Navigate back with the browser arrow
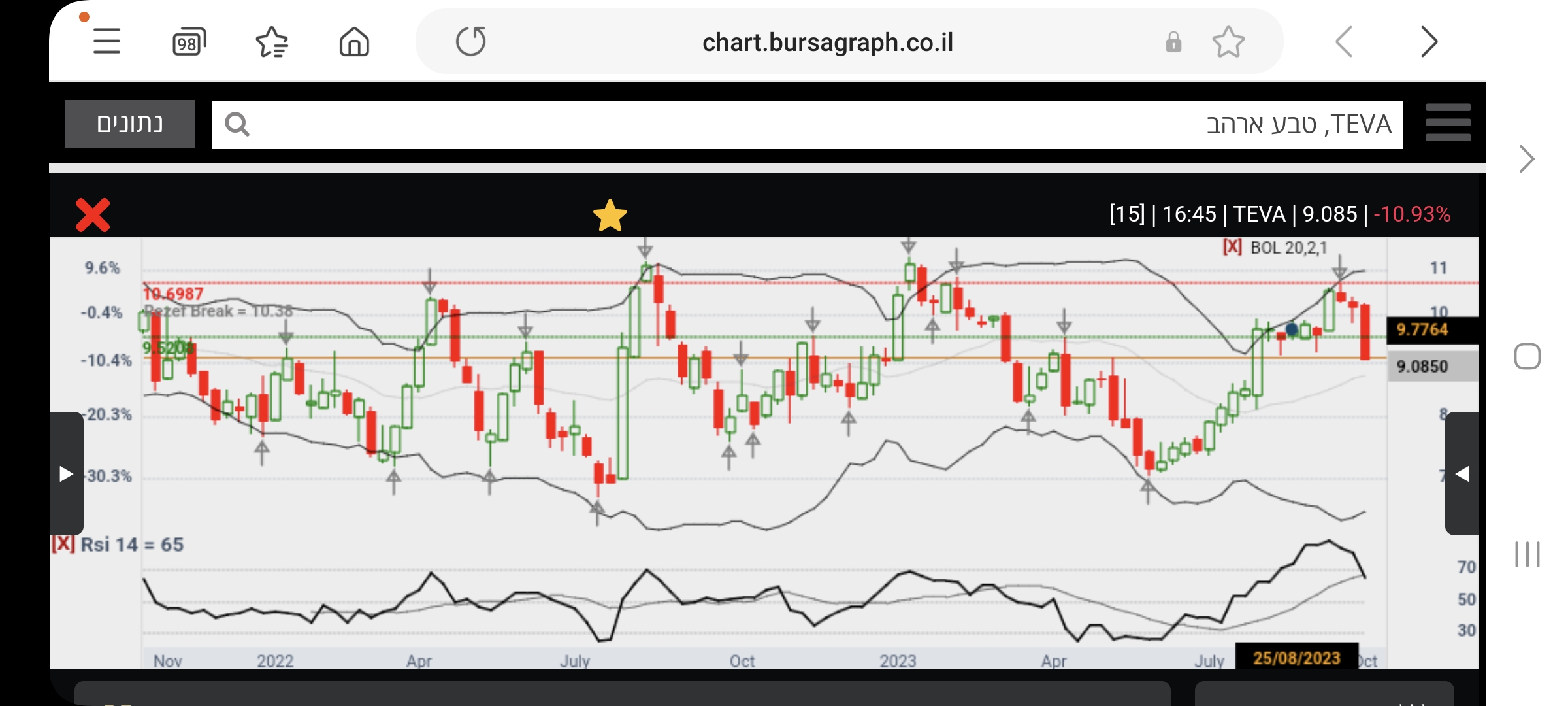This screenshot has width=1568, height=706. tap(1344, 42)
